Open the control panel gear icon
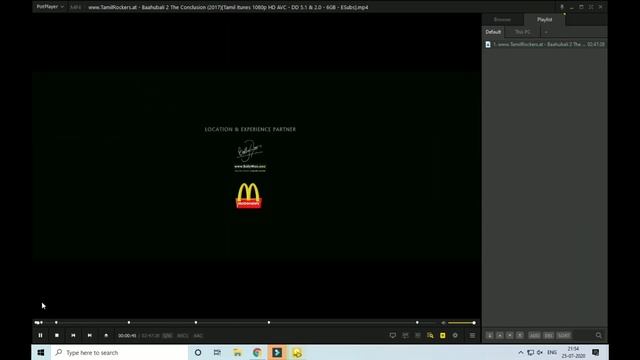This screenshot has height=360, width=640. coord(455,336)
